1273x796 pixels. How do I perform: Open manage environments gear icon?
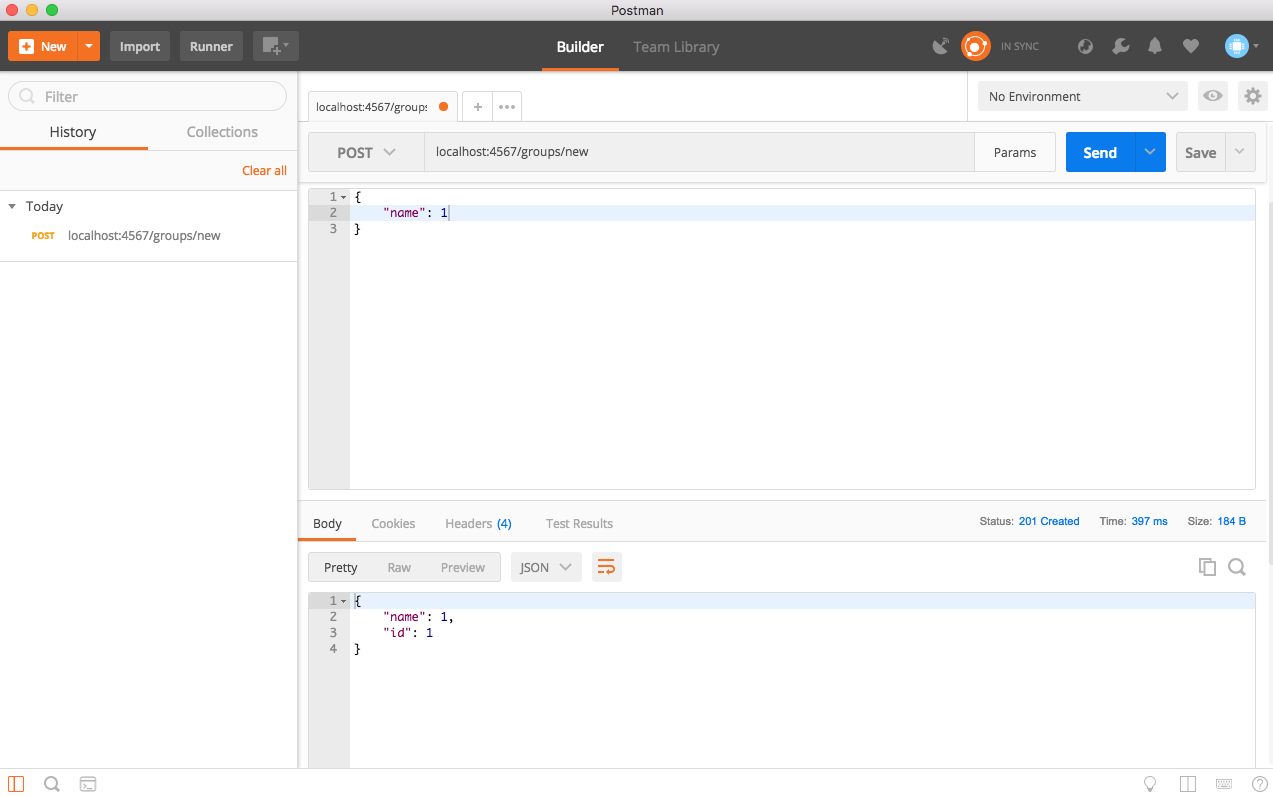click(1252, 96)
